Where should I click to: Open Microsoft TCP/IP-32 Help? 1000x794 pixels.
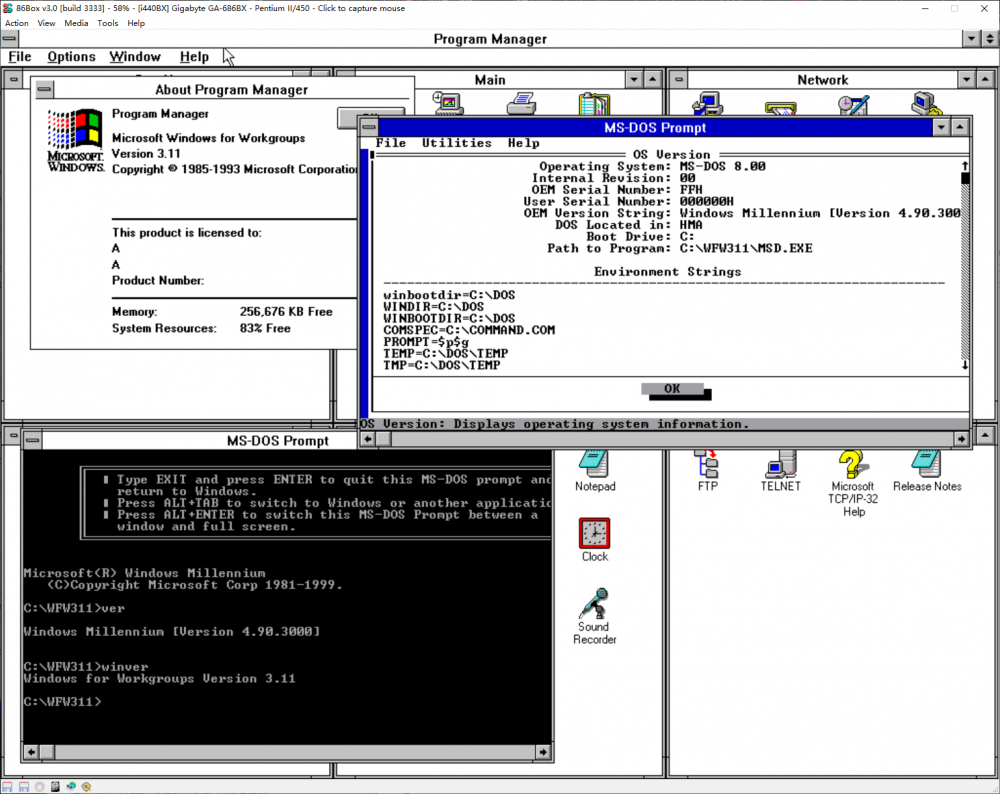click(x=852, y=463)
